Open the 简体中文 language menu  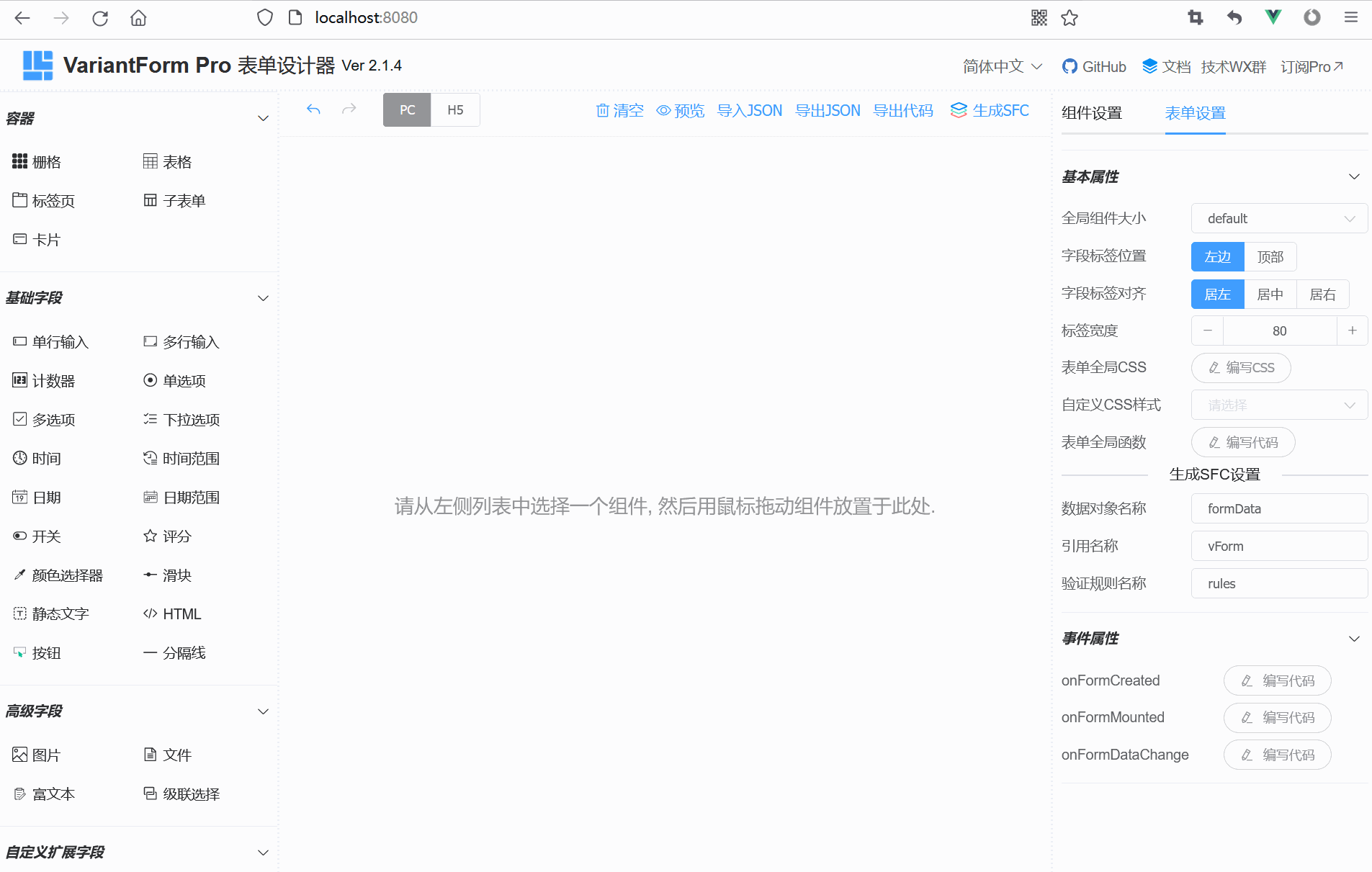pos(1001,66)
